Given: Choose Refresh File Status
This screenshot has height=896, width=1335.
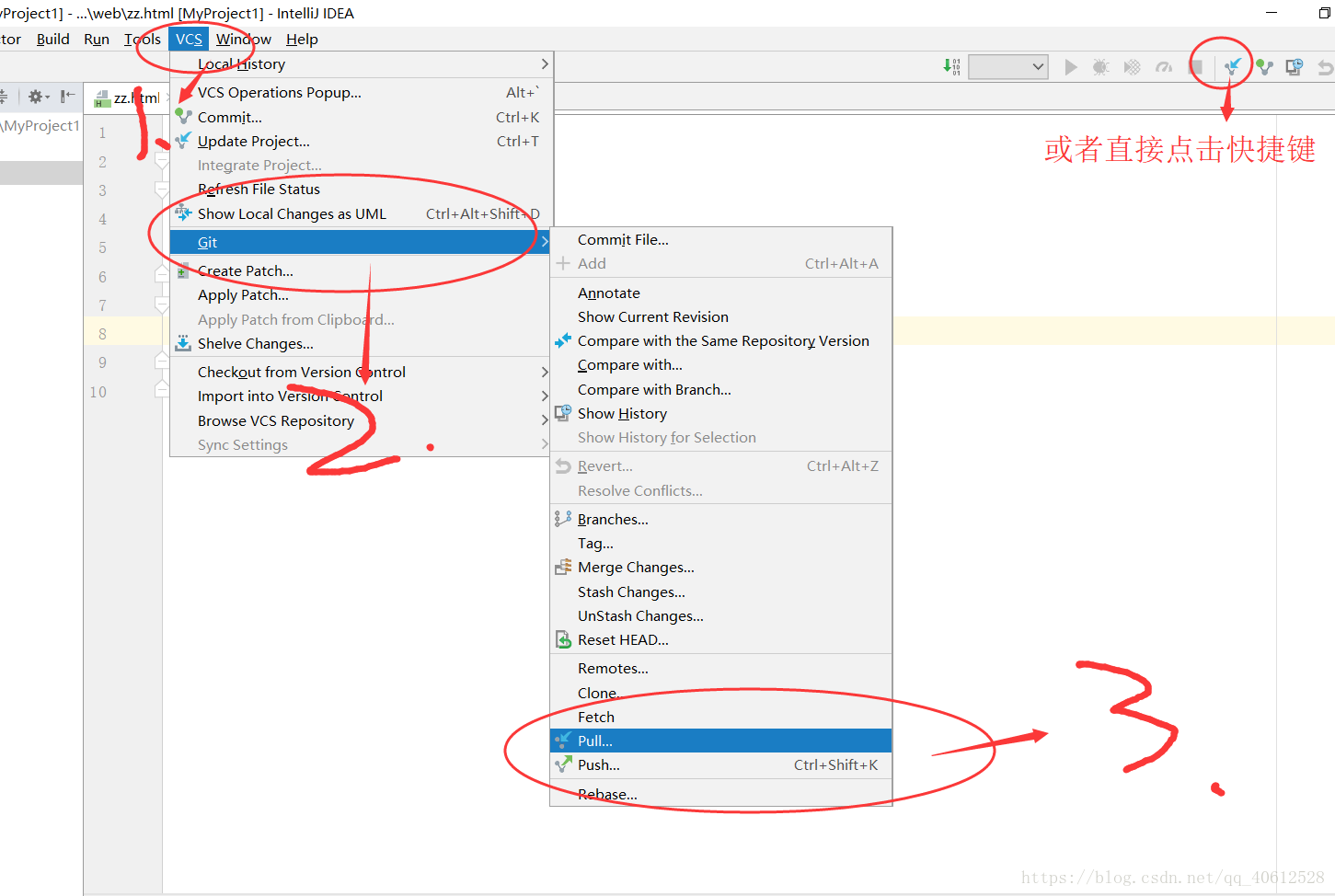Looking at the screenshot, I should pyautogui.click(x=362, y=189).
